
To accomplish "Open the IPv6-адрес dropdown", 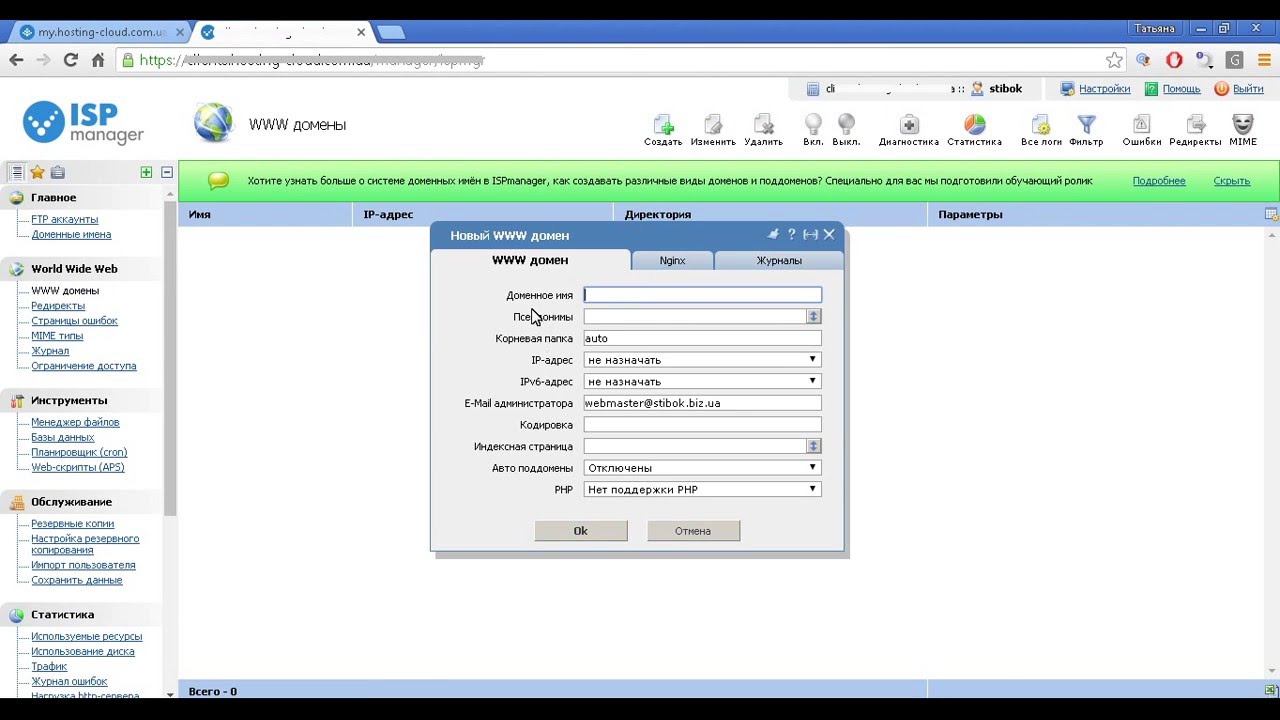I will (702, 381).
